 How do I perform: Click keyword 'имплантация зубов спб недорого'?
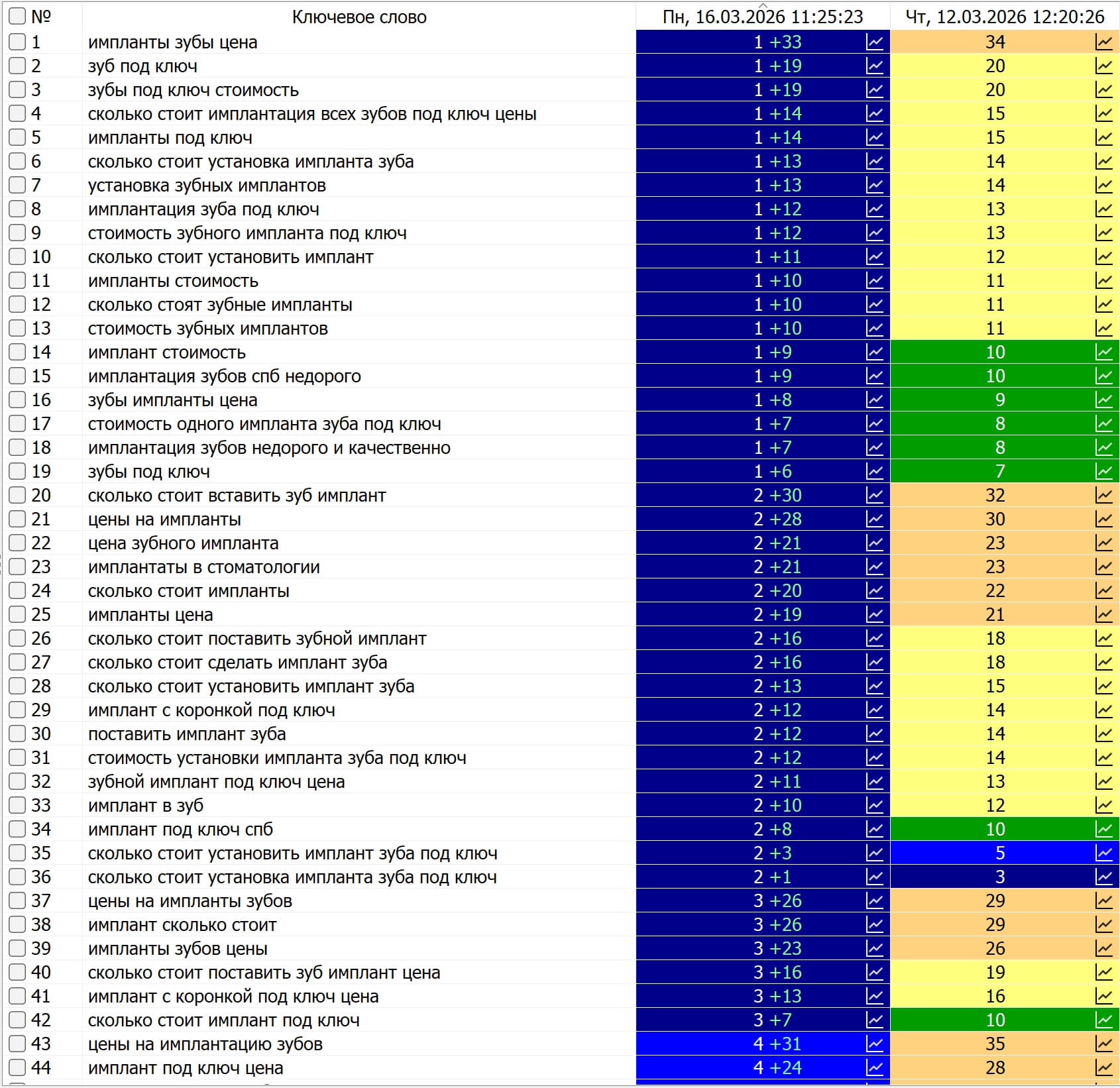pyautogui.click(x=224, y=376)
